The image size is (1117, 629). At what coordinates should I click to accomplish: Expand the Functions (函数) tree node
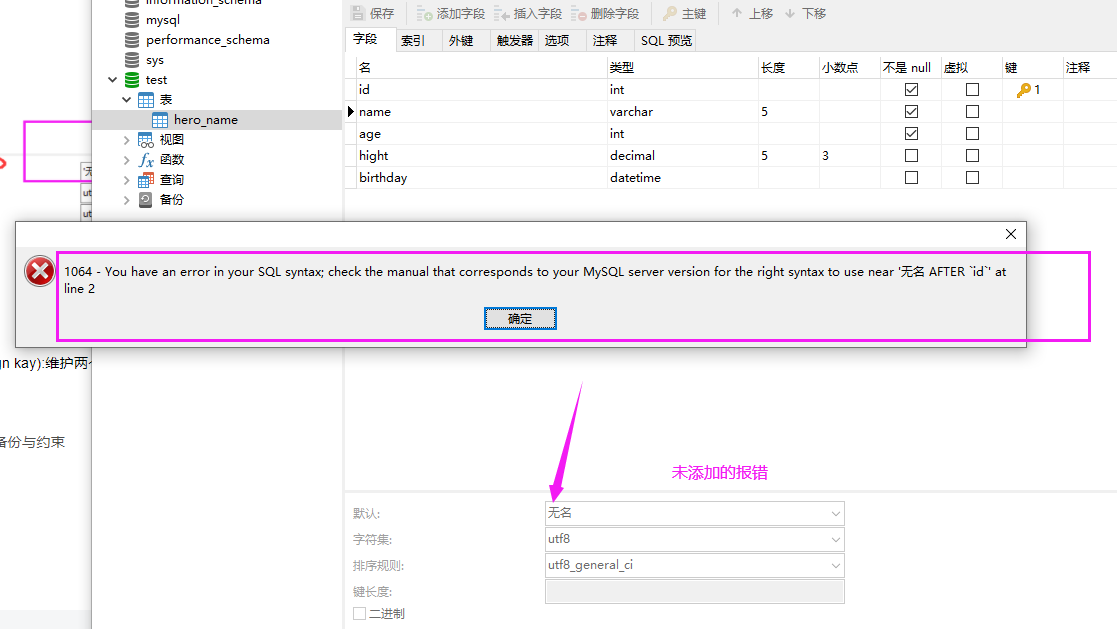coord(127,160)
